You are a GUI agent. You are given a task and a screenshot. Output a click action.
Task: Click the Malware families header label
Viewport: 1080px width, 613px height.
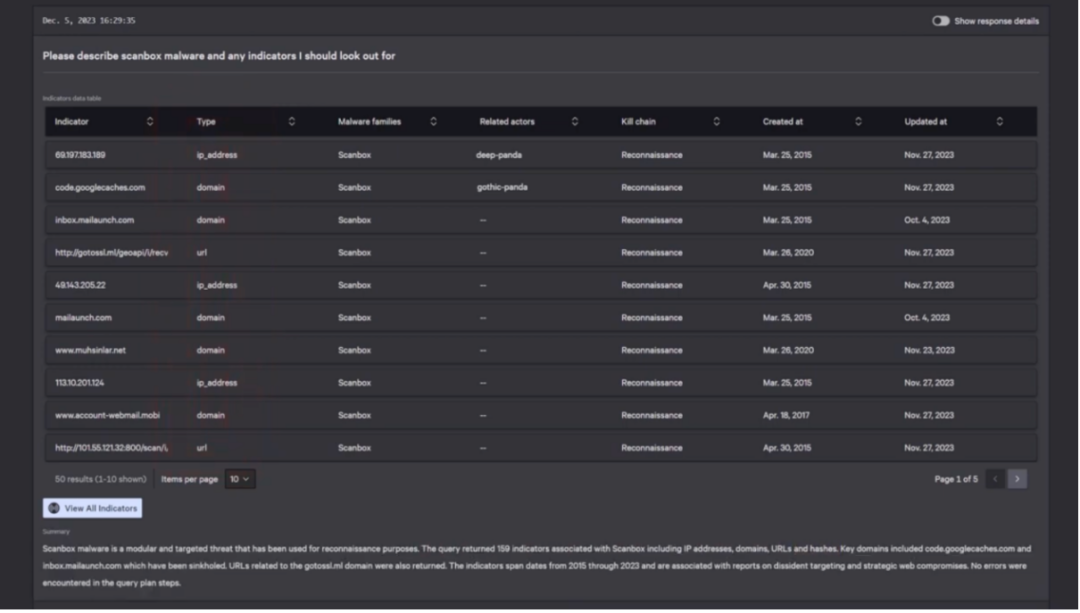tap(369, 122)
